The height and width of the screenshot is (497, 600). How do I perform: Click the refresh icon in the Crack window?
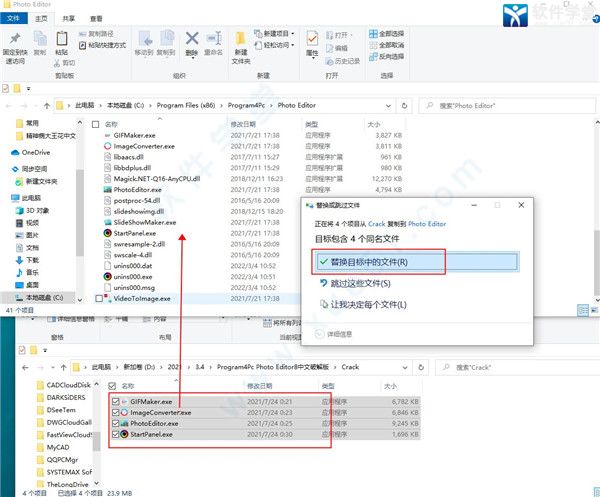[x=421, y=367]
